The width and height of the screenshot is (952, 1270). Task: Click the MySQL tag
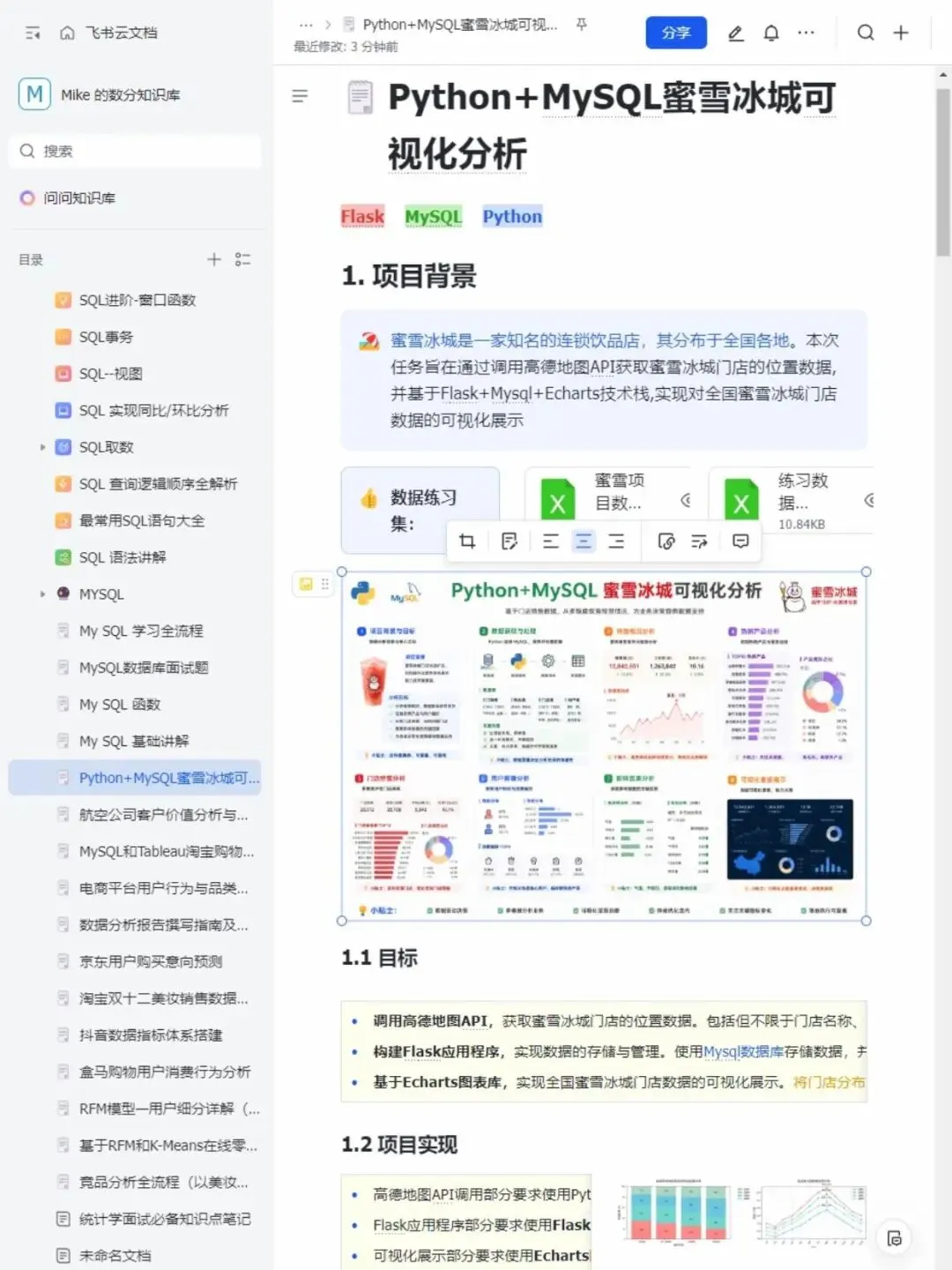(433, 217)
